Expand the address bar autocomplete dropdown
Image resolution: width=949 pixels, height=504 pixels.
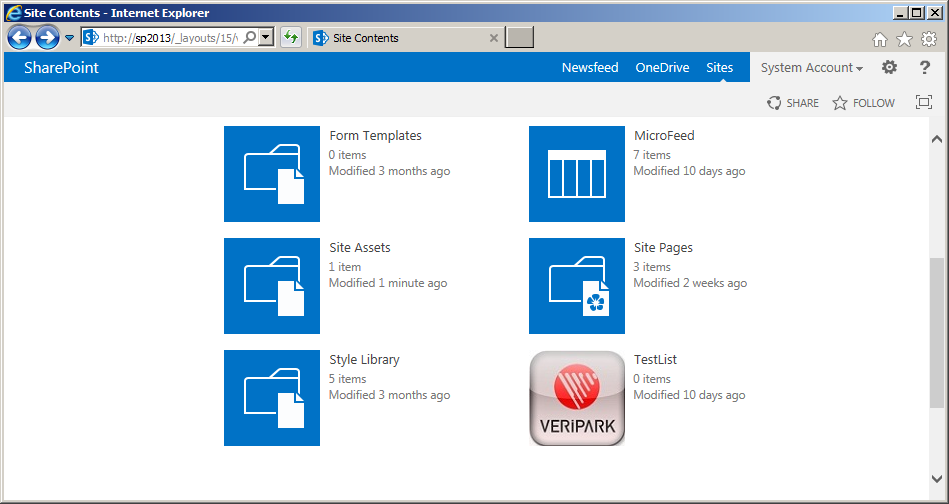pos(266,38)
